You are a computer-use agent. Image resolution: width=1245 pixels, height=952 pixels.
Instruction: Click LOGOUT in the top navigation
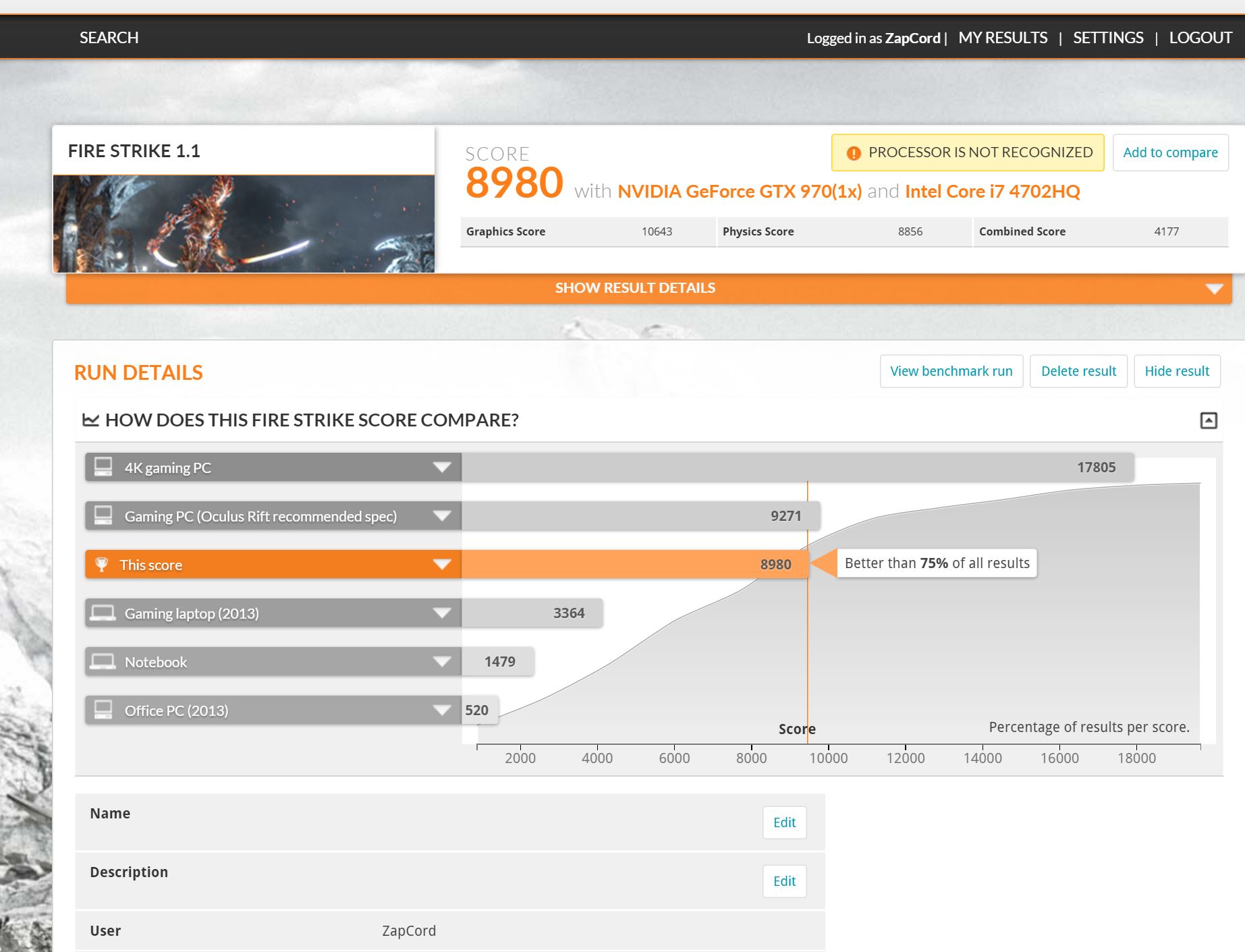coord(1200,38)
